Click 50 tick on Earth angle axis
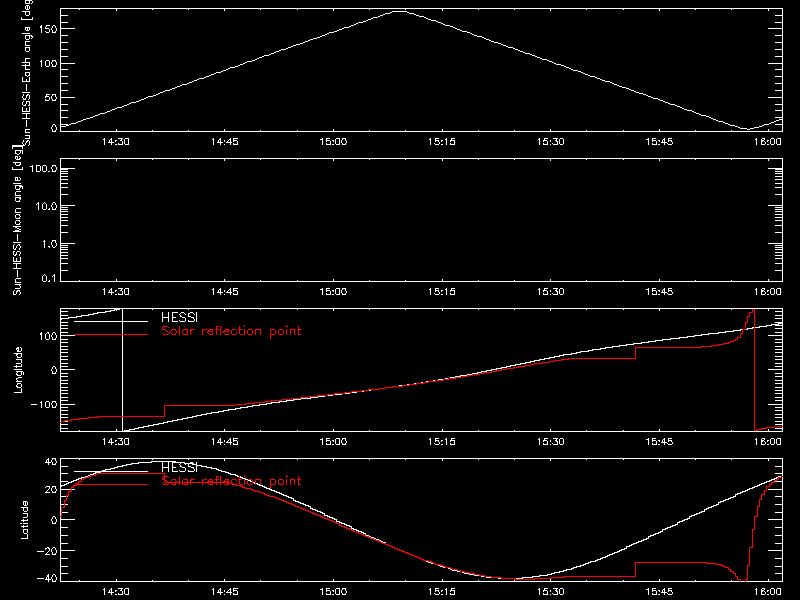 point(51,97)
